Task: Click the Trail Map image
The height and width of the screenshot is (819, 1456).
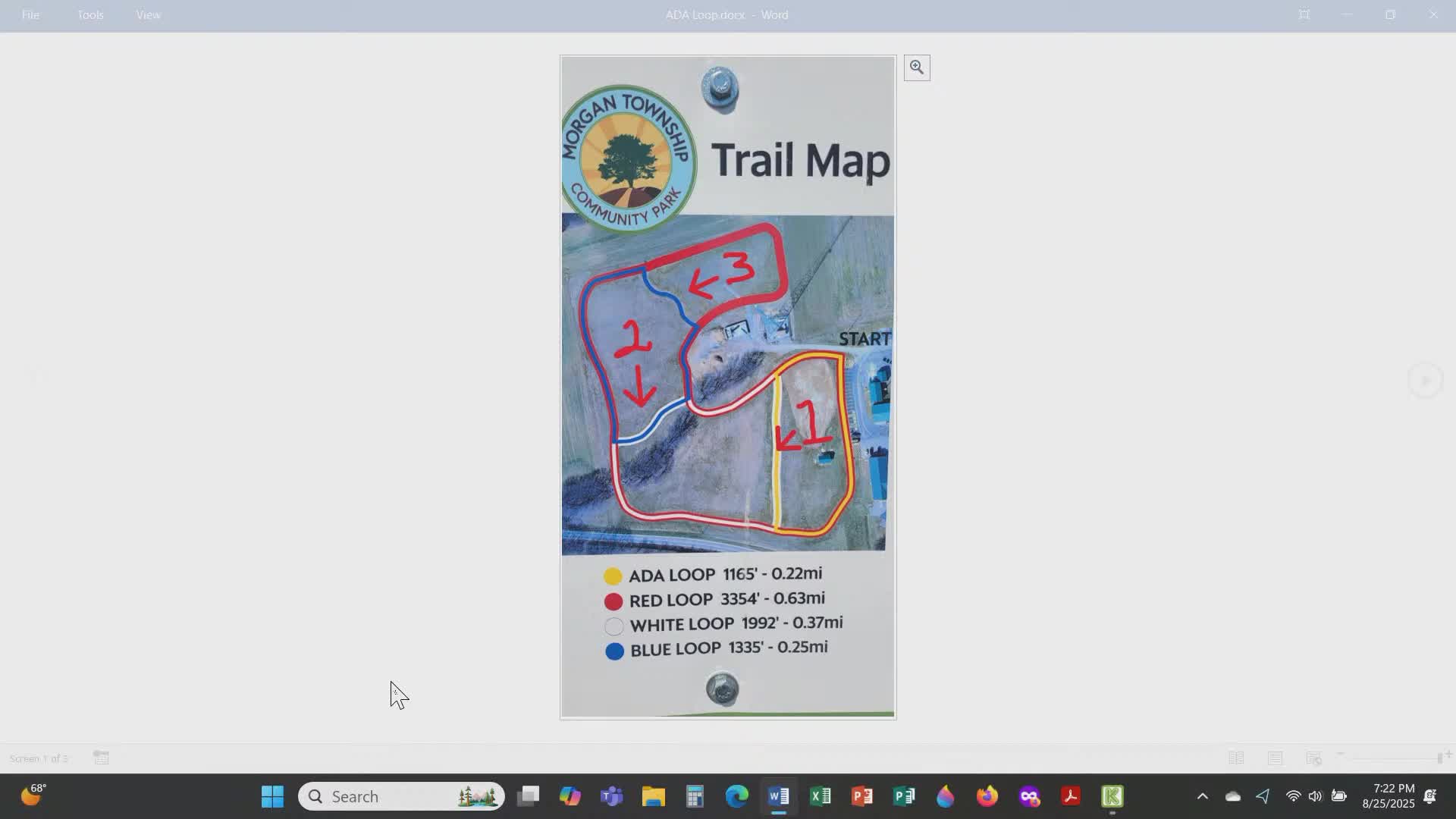Action: [x=727, y=387]
